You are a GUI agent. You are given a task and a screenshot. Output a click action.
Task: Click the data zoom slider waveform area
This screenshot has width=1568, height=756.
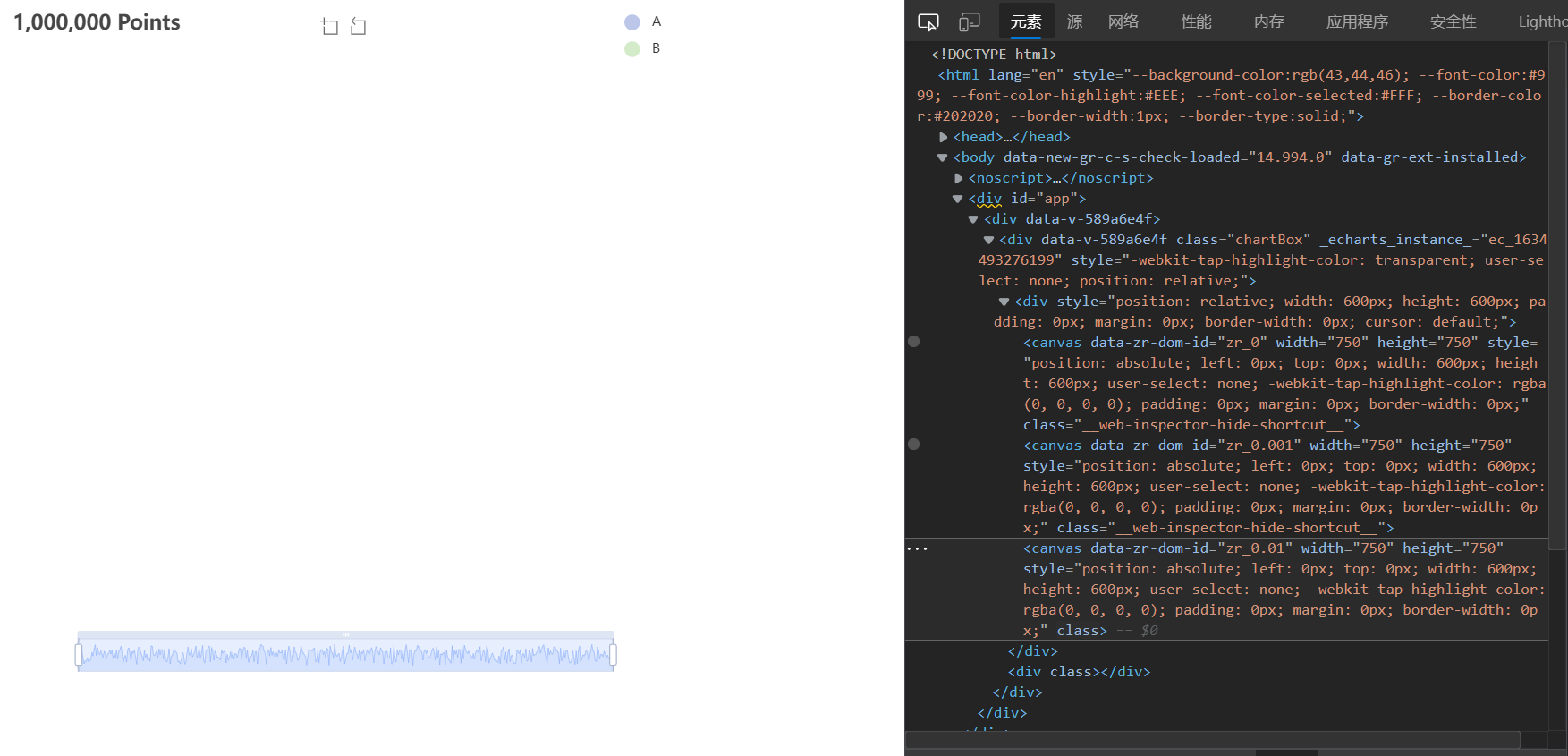[345, 656]
